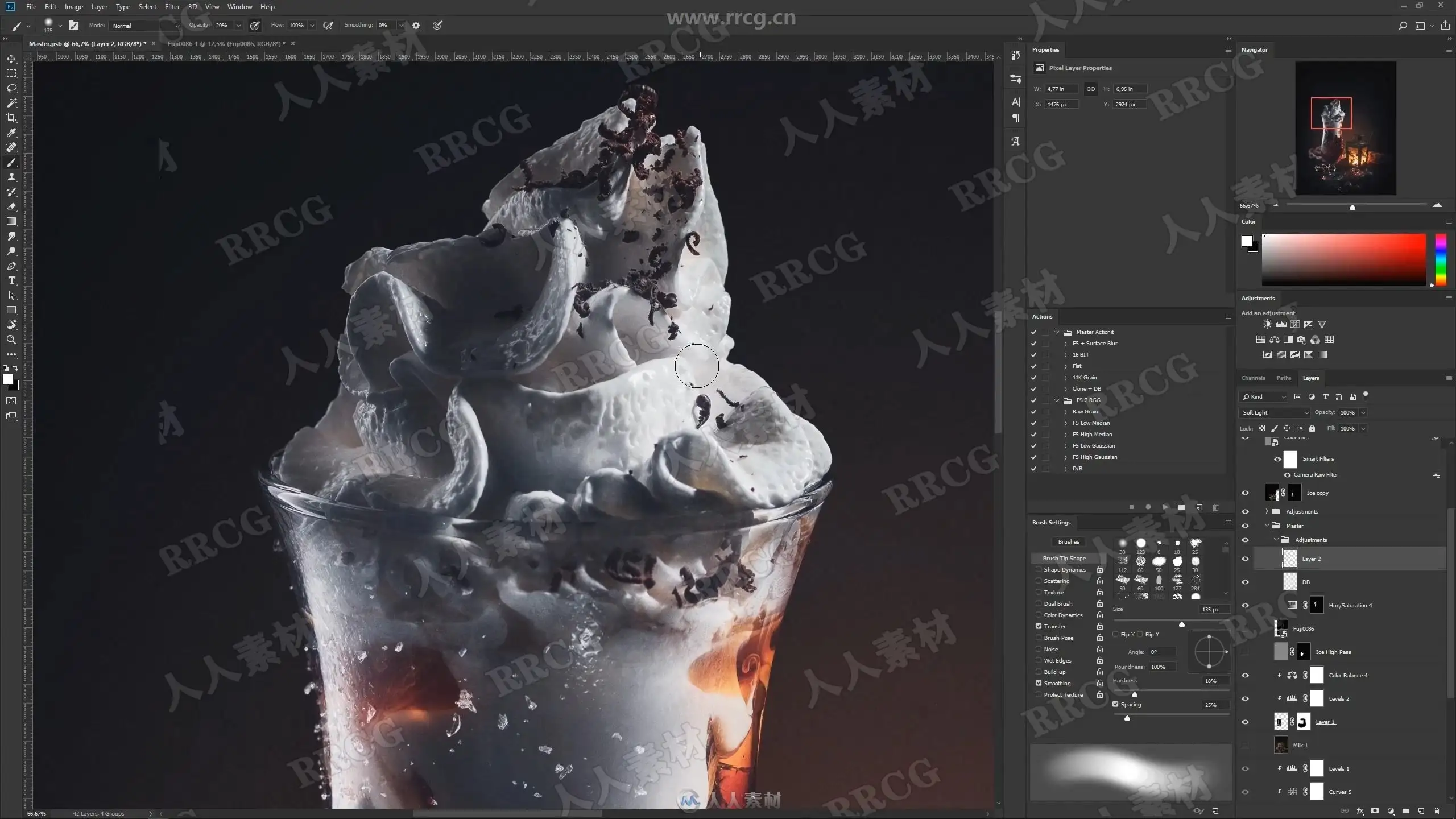This screenshot has width=1456, height=819.
Task: Enable Flip X checkbox
Action: (1115, 634)
